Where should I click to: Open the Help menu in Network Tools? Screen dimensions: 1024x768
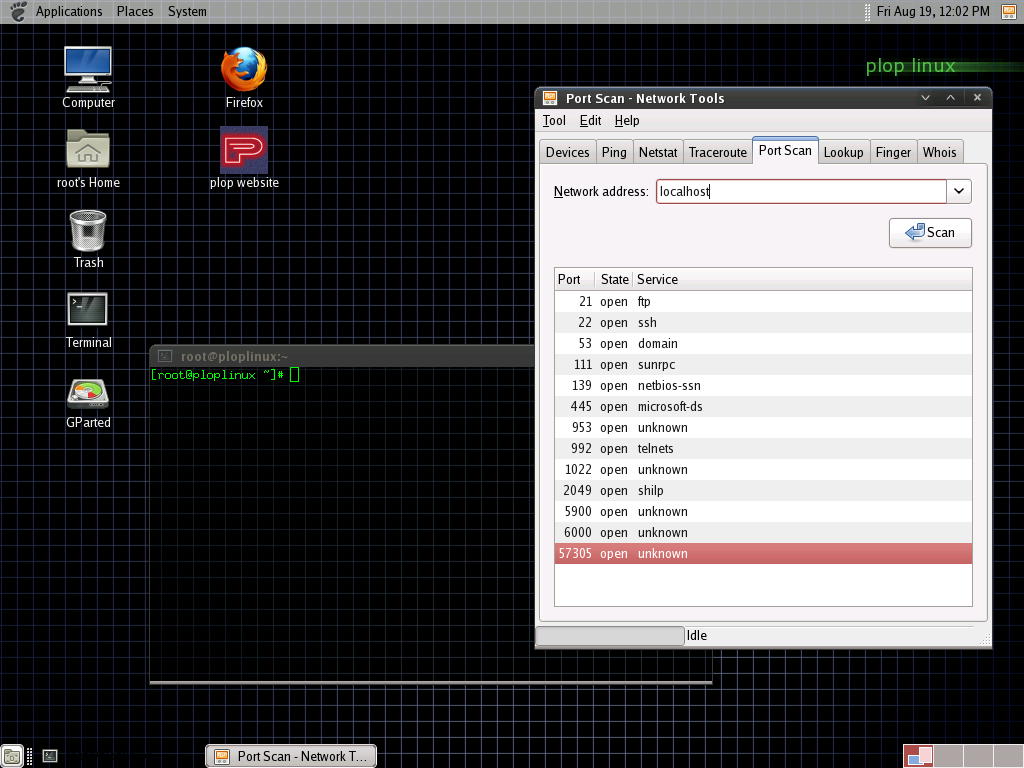(627, 120)
